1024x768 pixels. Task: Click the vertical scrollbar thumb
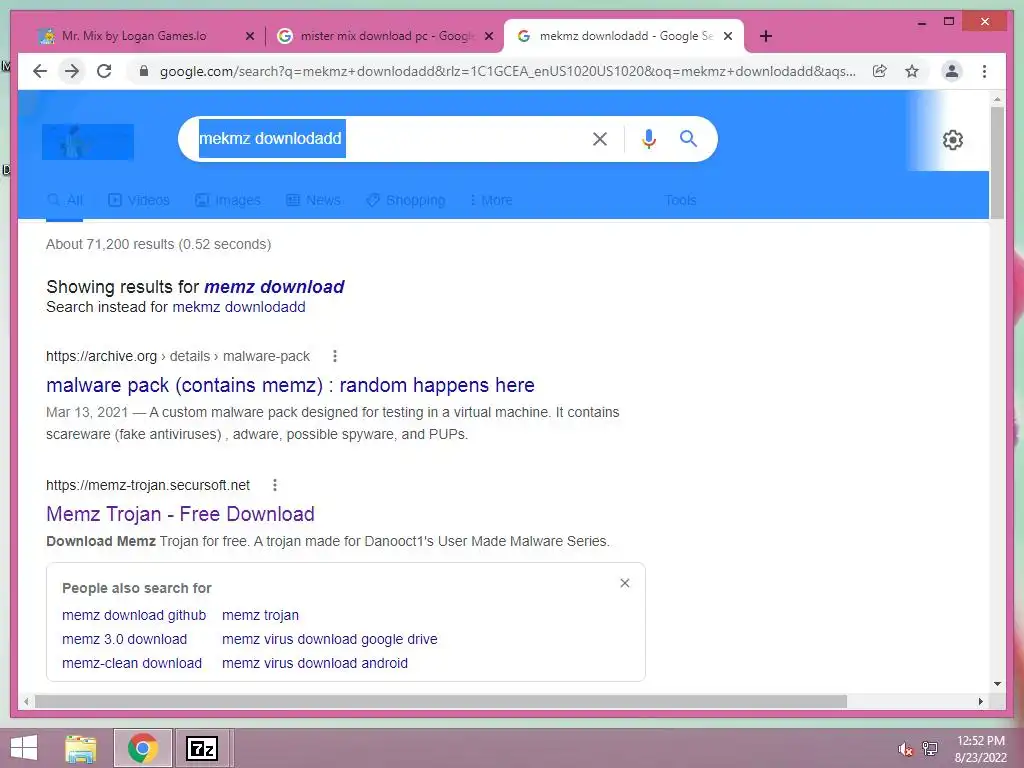(997, 163)
